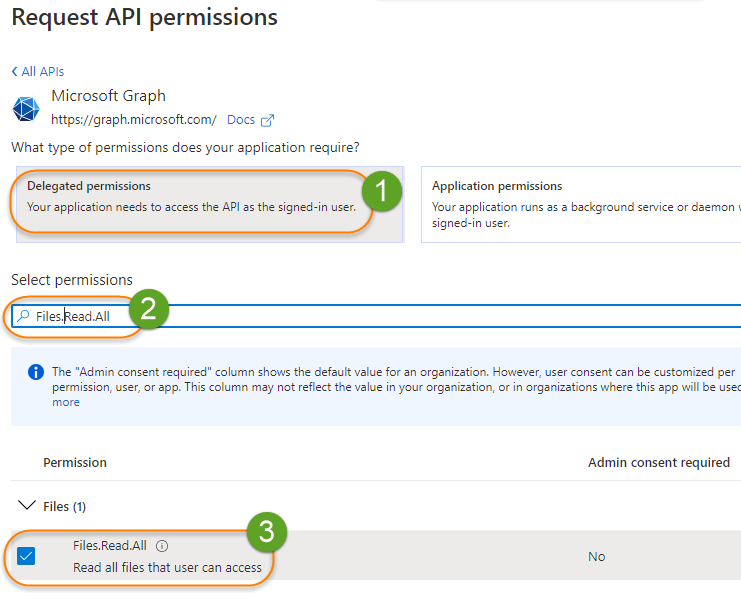The image size is (741, 599).
Task: Click the magnifier icon in the search box
Action: (x=23, y=316)
